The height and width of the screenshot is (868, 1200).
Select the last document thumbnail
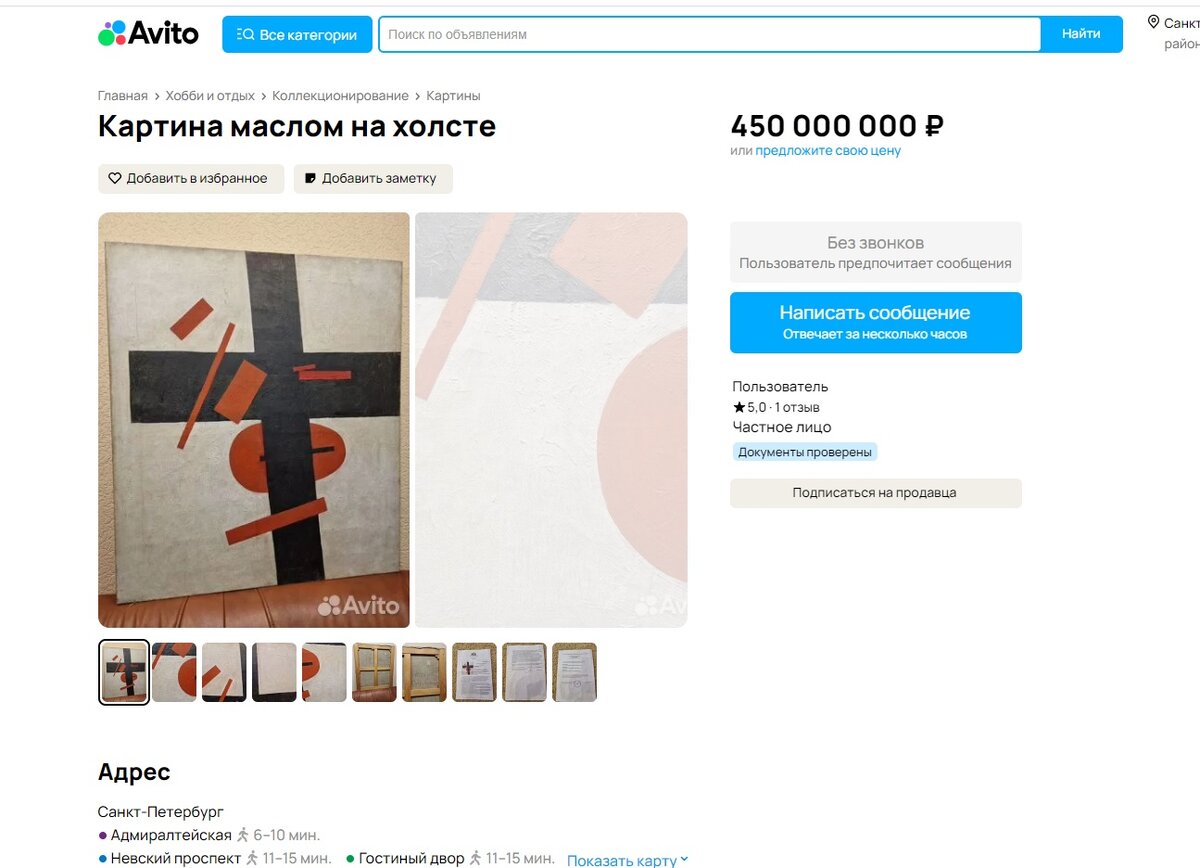pyautogui.click(x=574, y=672)
